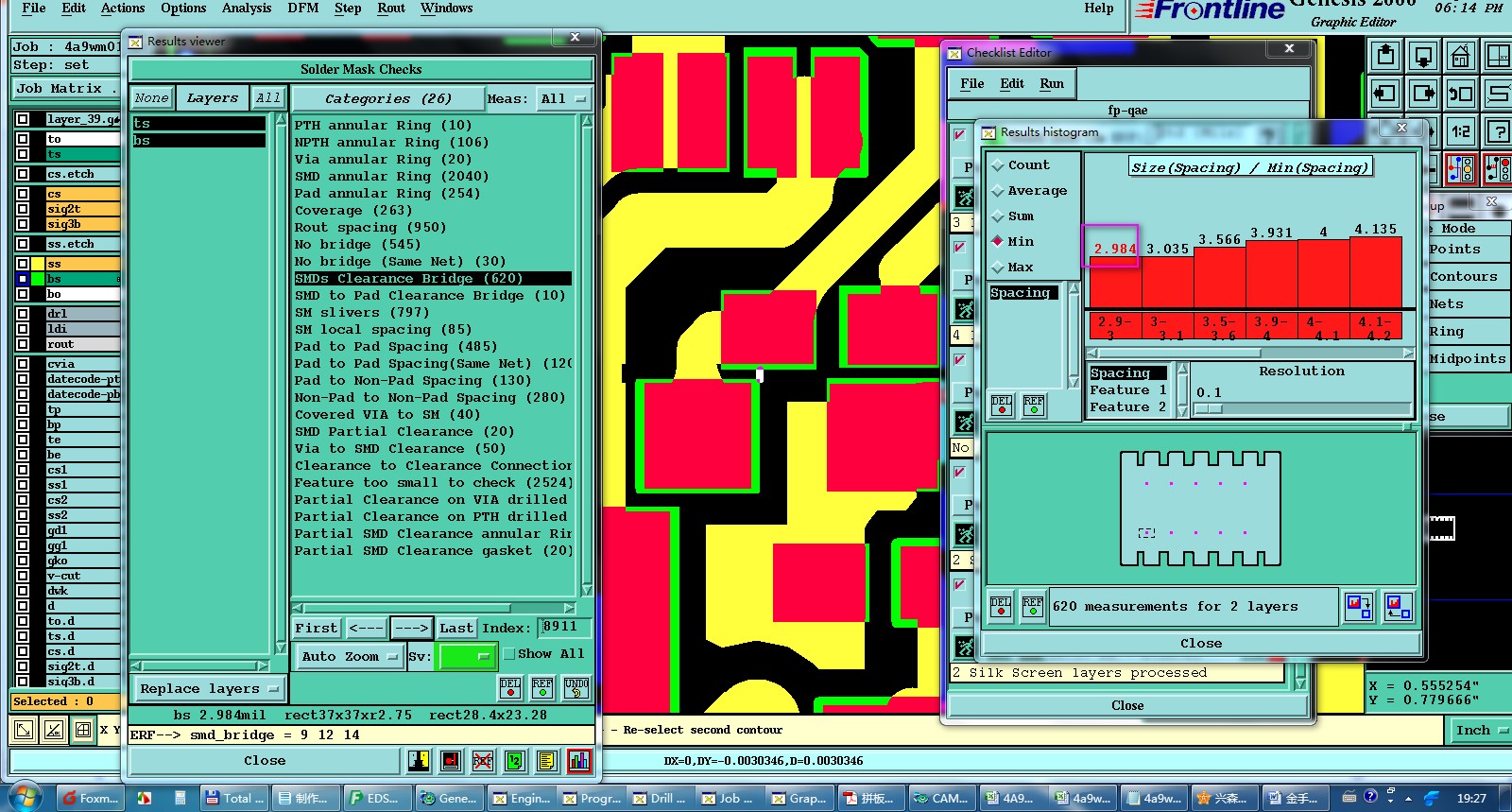Viewport: 1512px width, 812px height.
Task: Click the Layers filter button
Action: click(213, 98)
